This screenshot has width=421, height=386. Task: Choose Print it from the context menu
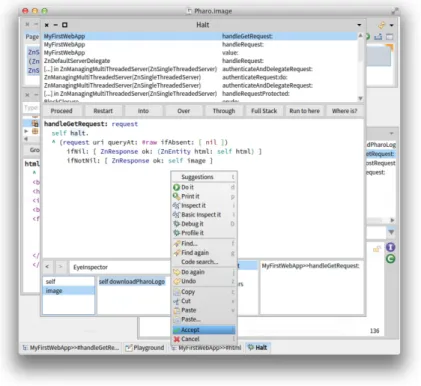tap(204, 196)
